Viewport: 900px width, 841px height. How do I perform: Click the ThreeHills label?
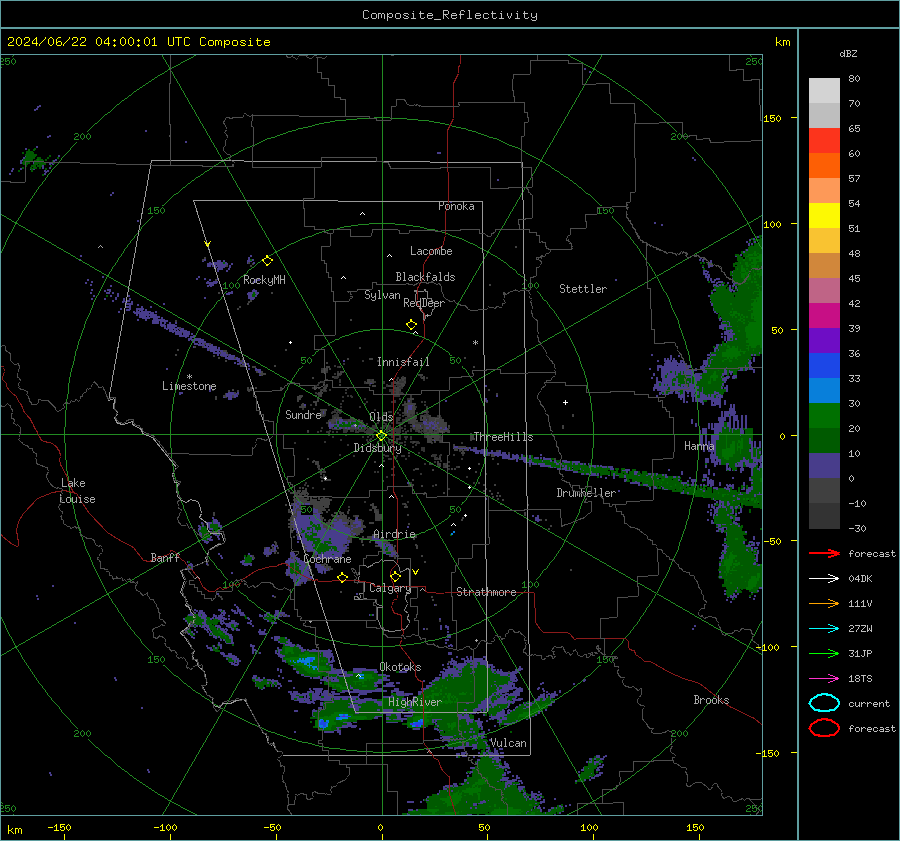coord(503,437)
